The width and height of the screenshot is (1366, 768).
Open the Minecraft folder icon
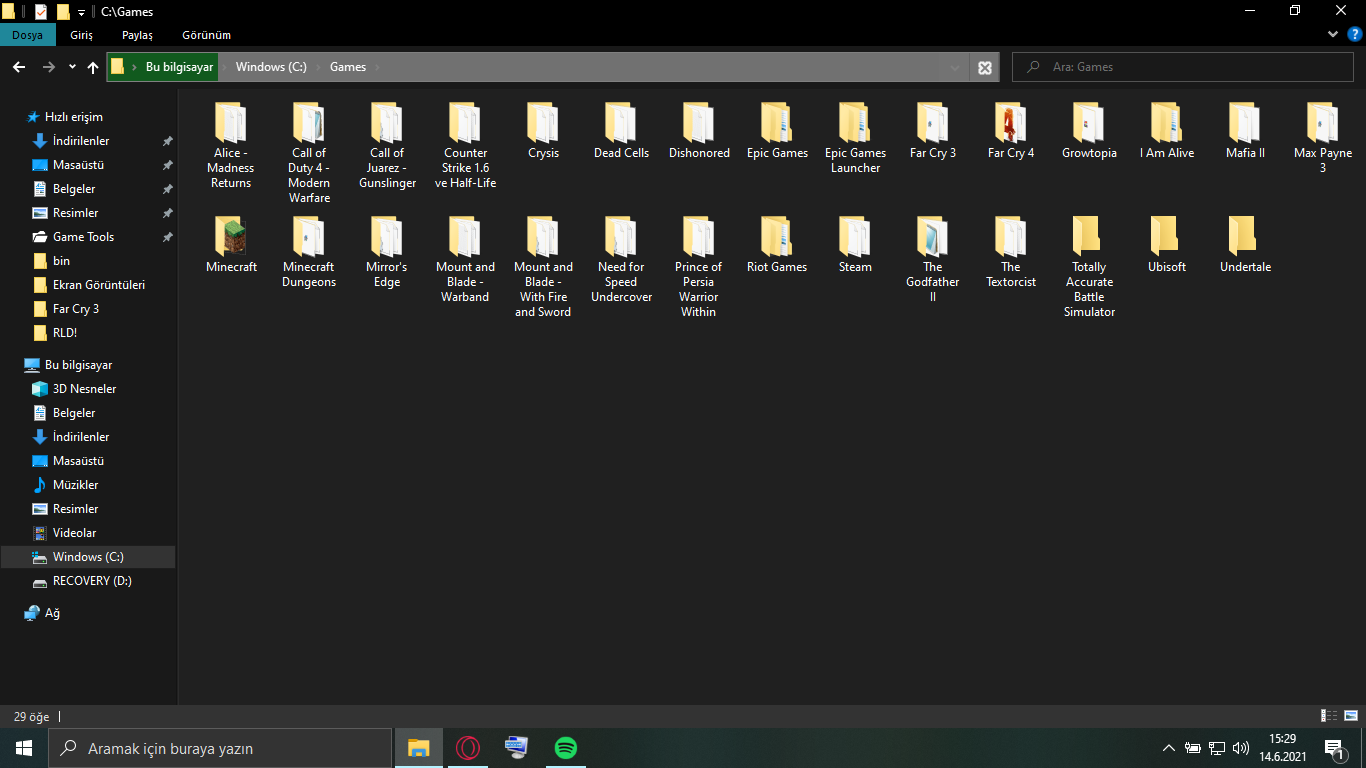(x=231, y=236)
